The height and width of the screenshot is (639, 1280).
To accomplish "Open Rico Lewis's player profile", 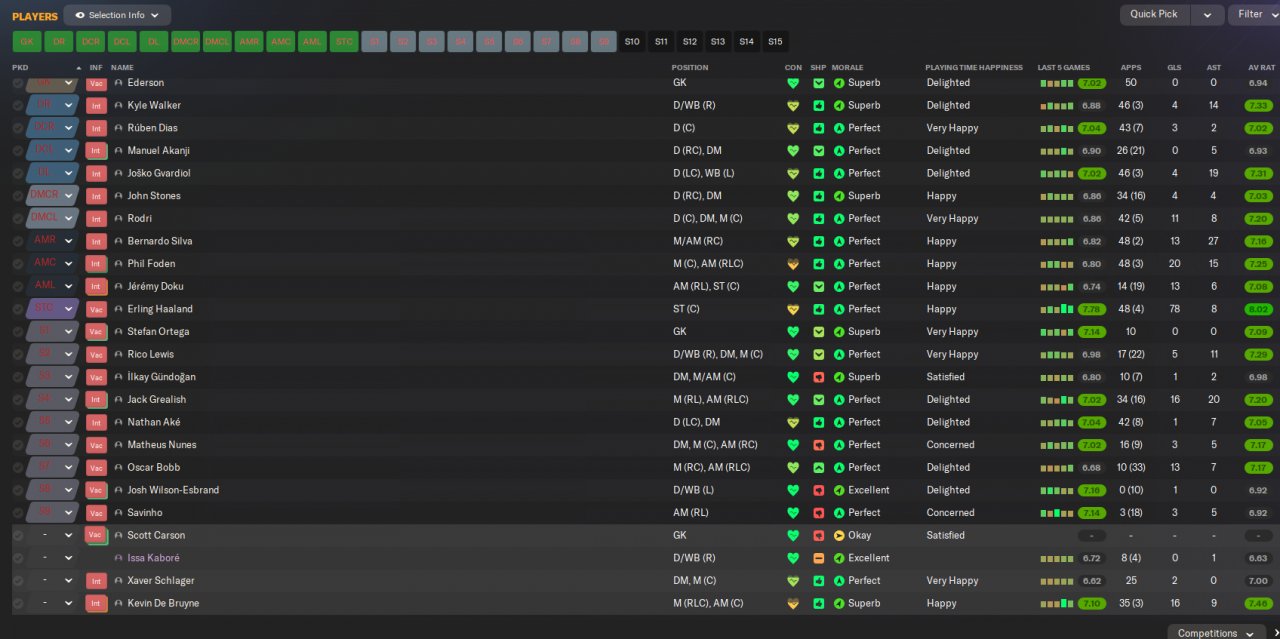I will coord(150,354).
